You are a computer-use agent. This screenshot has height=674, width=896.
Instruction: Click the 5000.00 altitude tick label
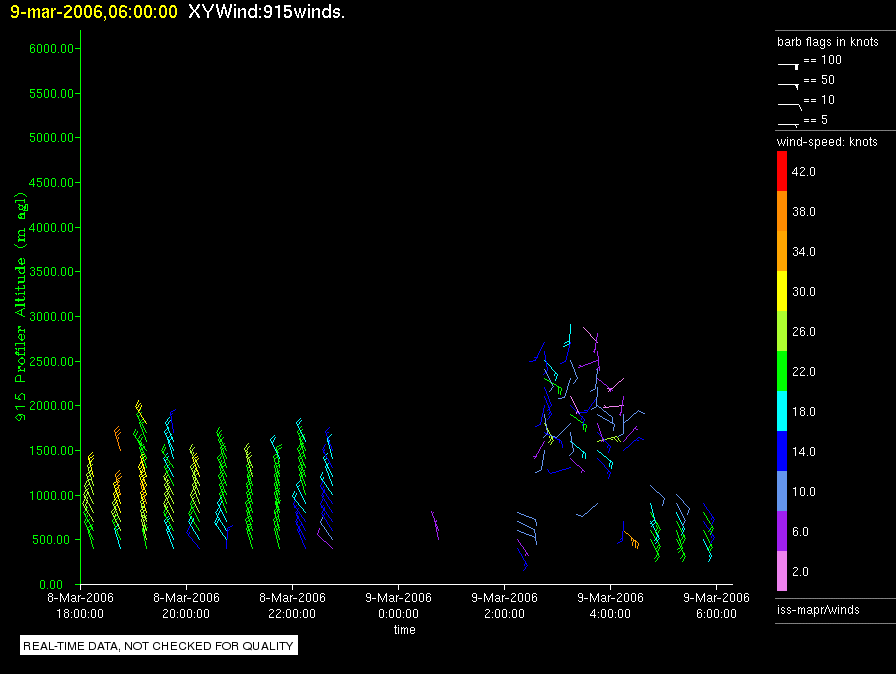[51, 138]
